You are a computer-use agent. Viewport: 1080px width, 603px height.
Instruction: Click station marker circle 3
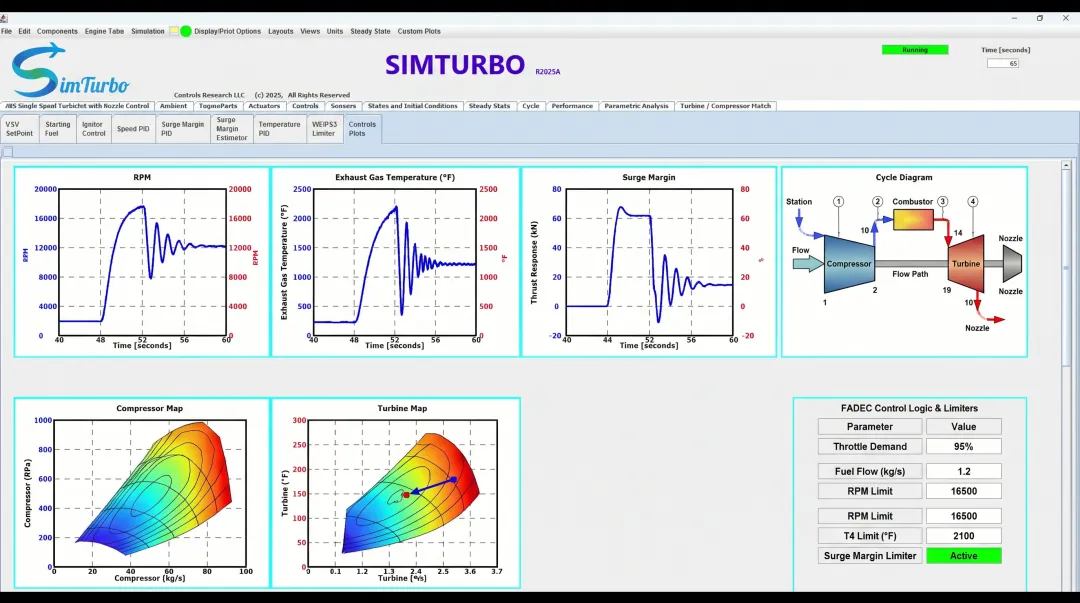[942, 202]
